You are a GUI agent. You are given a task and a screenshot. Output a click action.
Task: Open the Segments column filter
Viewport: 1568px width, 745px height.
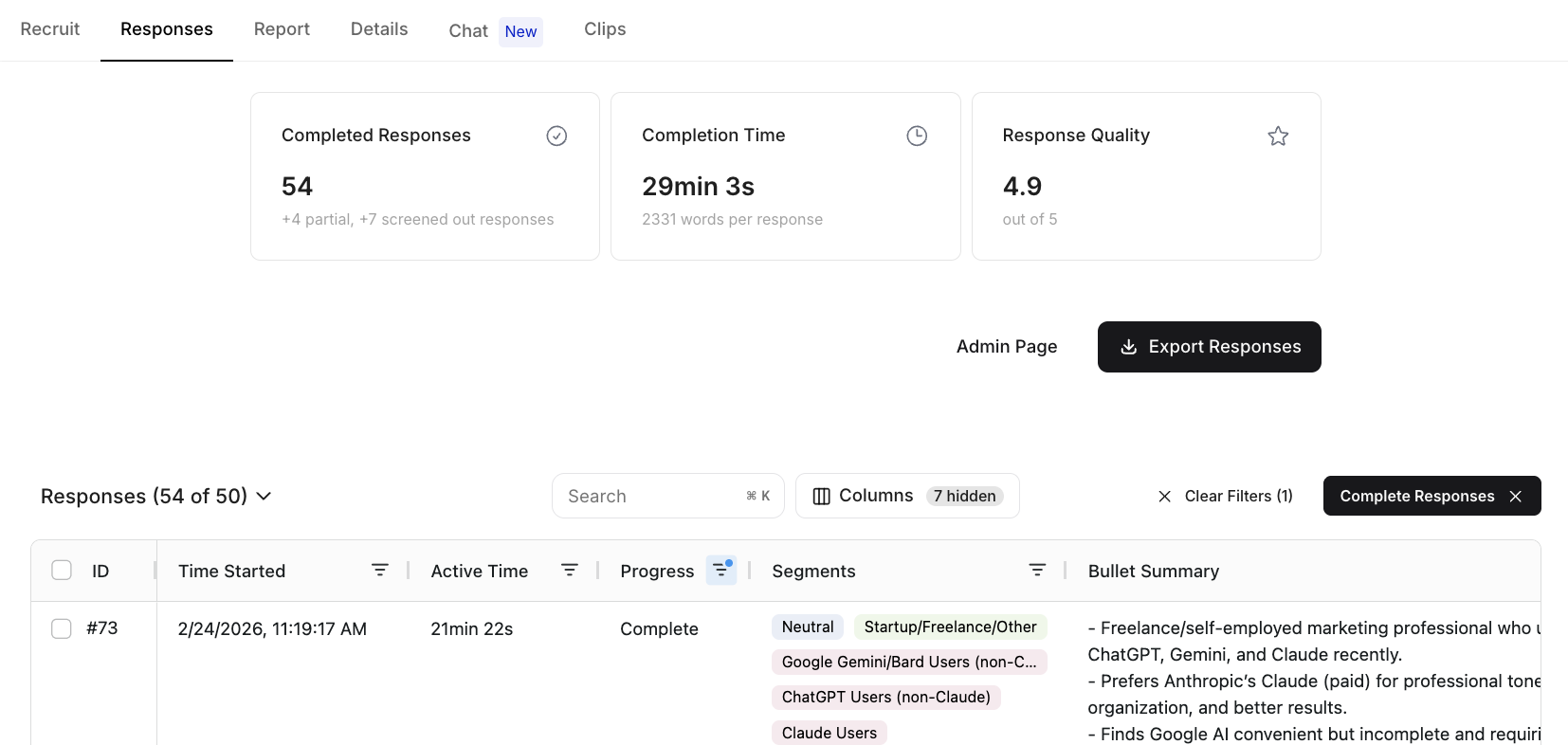point(1038,571)
